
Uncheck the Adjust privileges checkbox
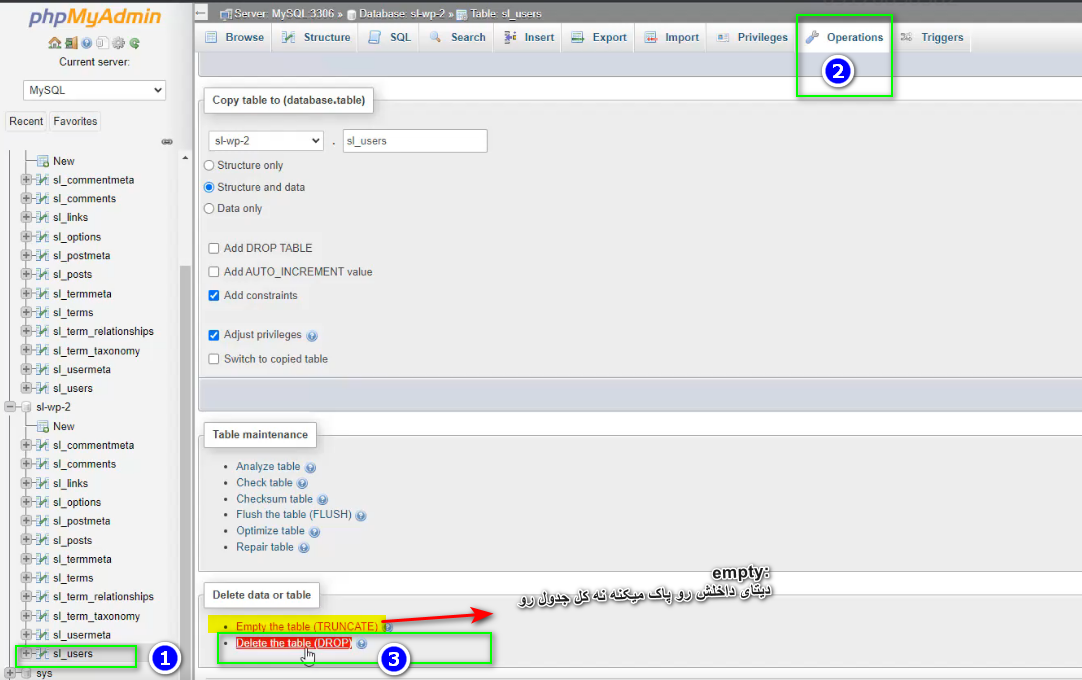(214, 335)
